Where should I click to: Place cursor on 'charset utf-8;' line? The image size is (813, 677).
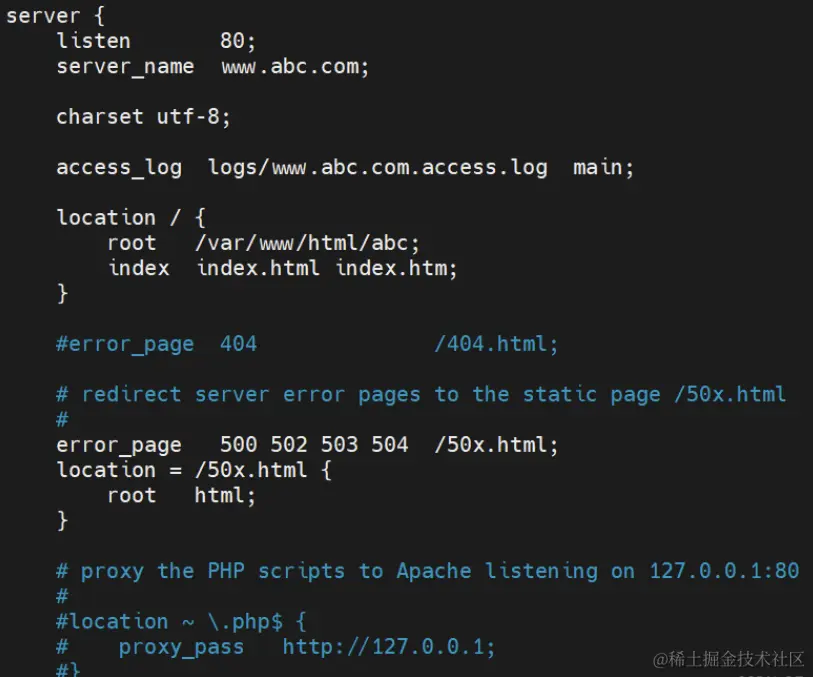[x=143, y=117]
